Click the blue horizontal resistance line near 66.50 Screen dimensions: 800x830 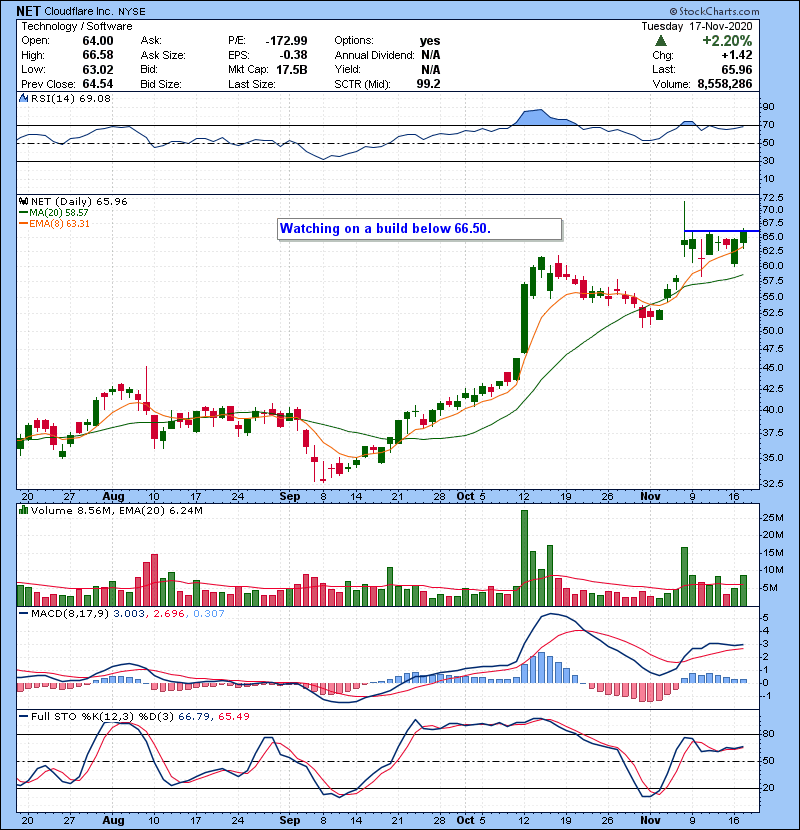pos(721,231)
